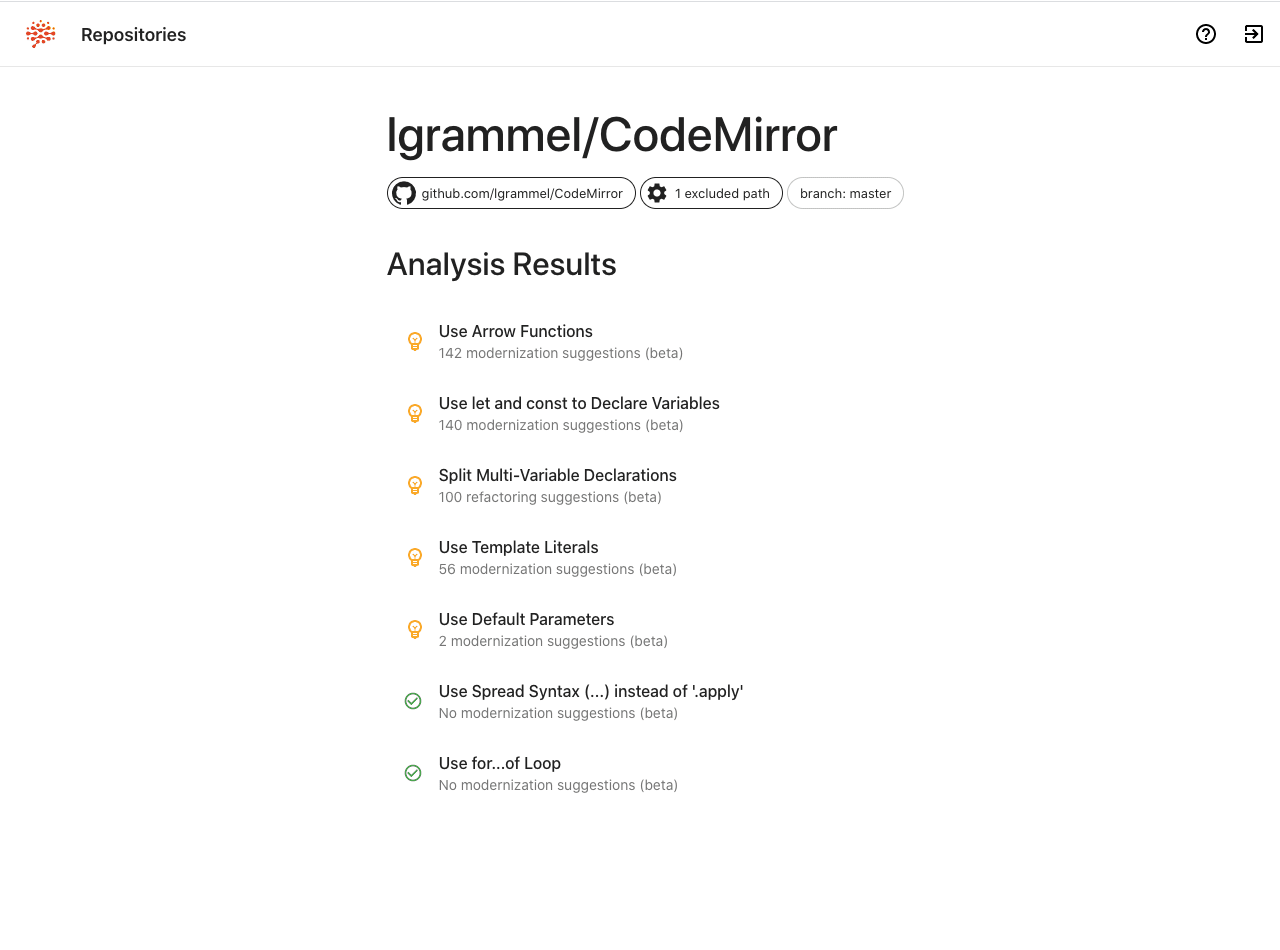Open the help question mark icon
This screenshot has width=1280, height=950.
coord(1206,34)
